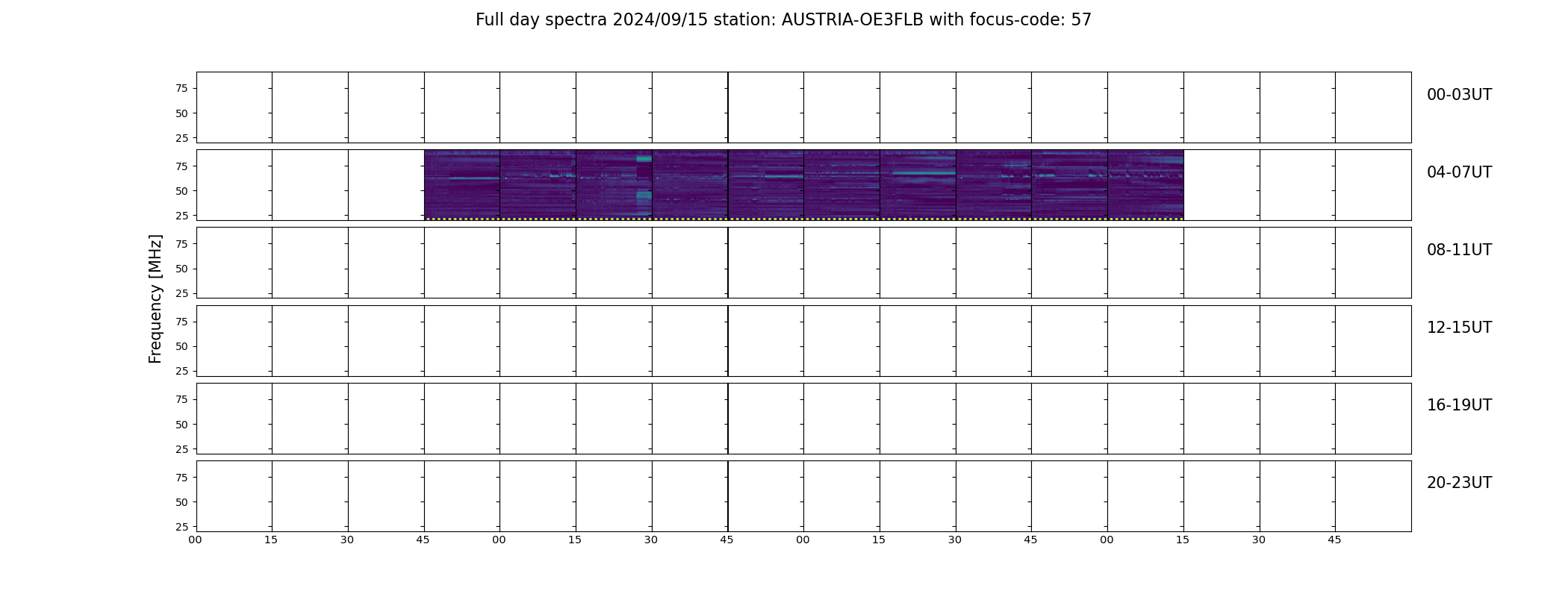Open the 05:45 UT spectrogram panel
Image resolution: width=1568 pixels, height=597 pixels.
pyautogui.click(x=766, y=185)
